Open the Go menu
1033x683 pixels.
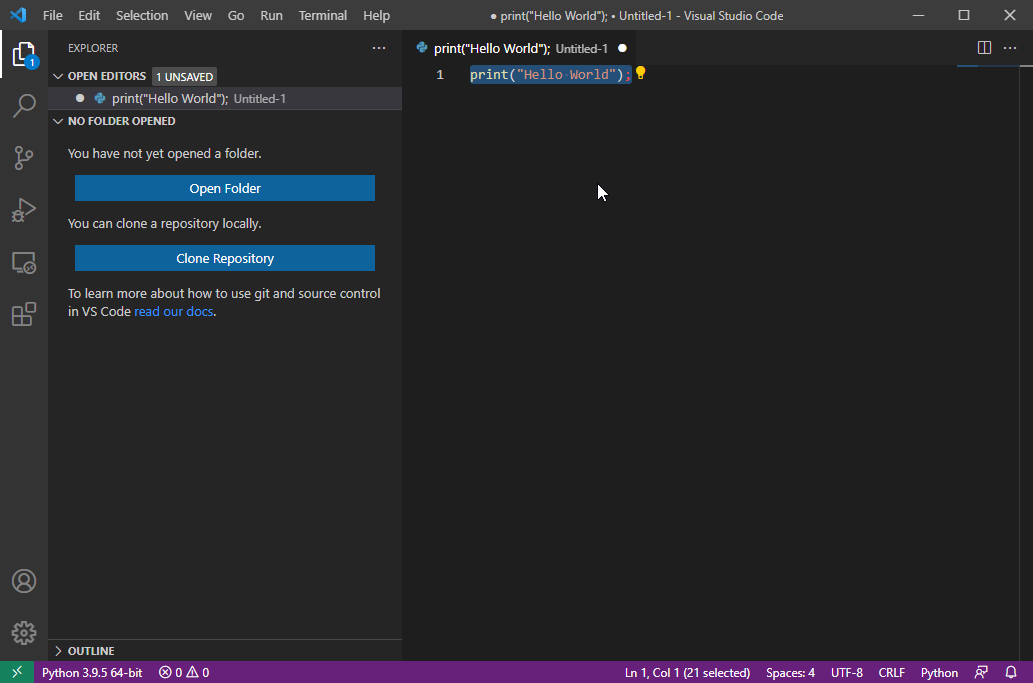236,15
